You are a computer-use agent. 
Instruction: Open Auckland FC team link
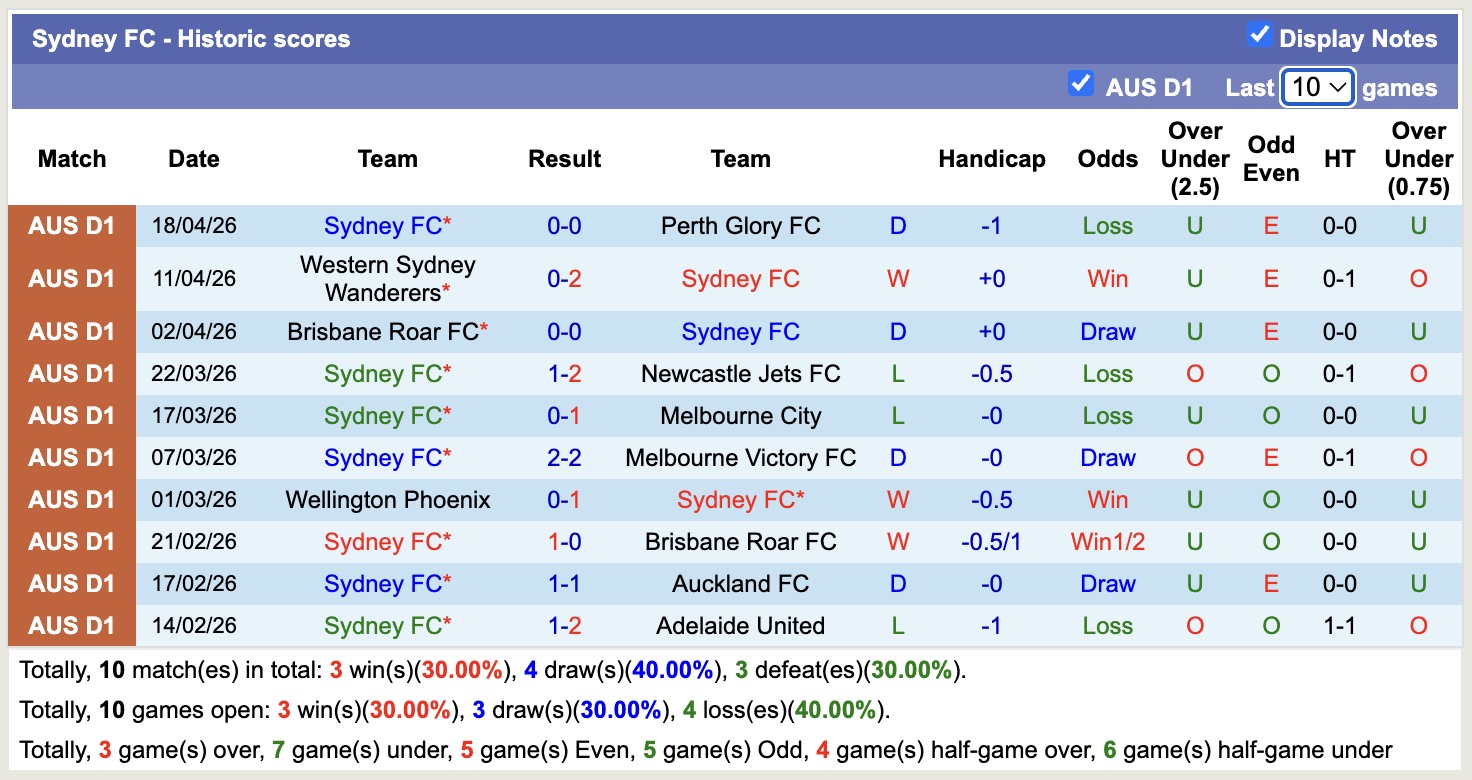tap(741, 584)
